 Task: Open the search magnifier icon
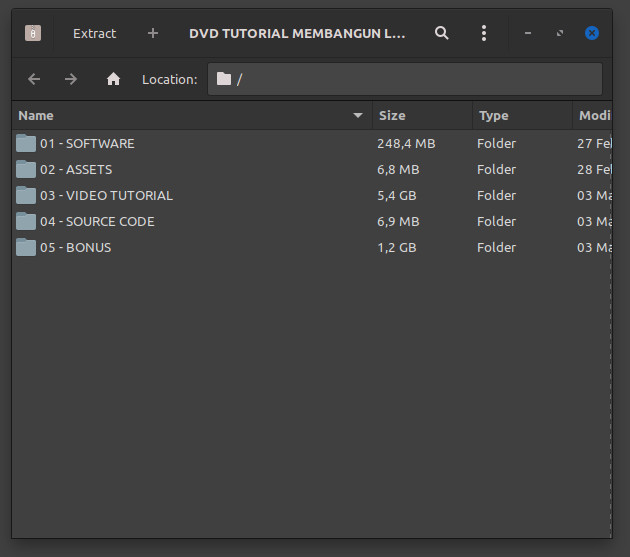(442, 33)
